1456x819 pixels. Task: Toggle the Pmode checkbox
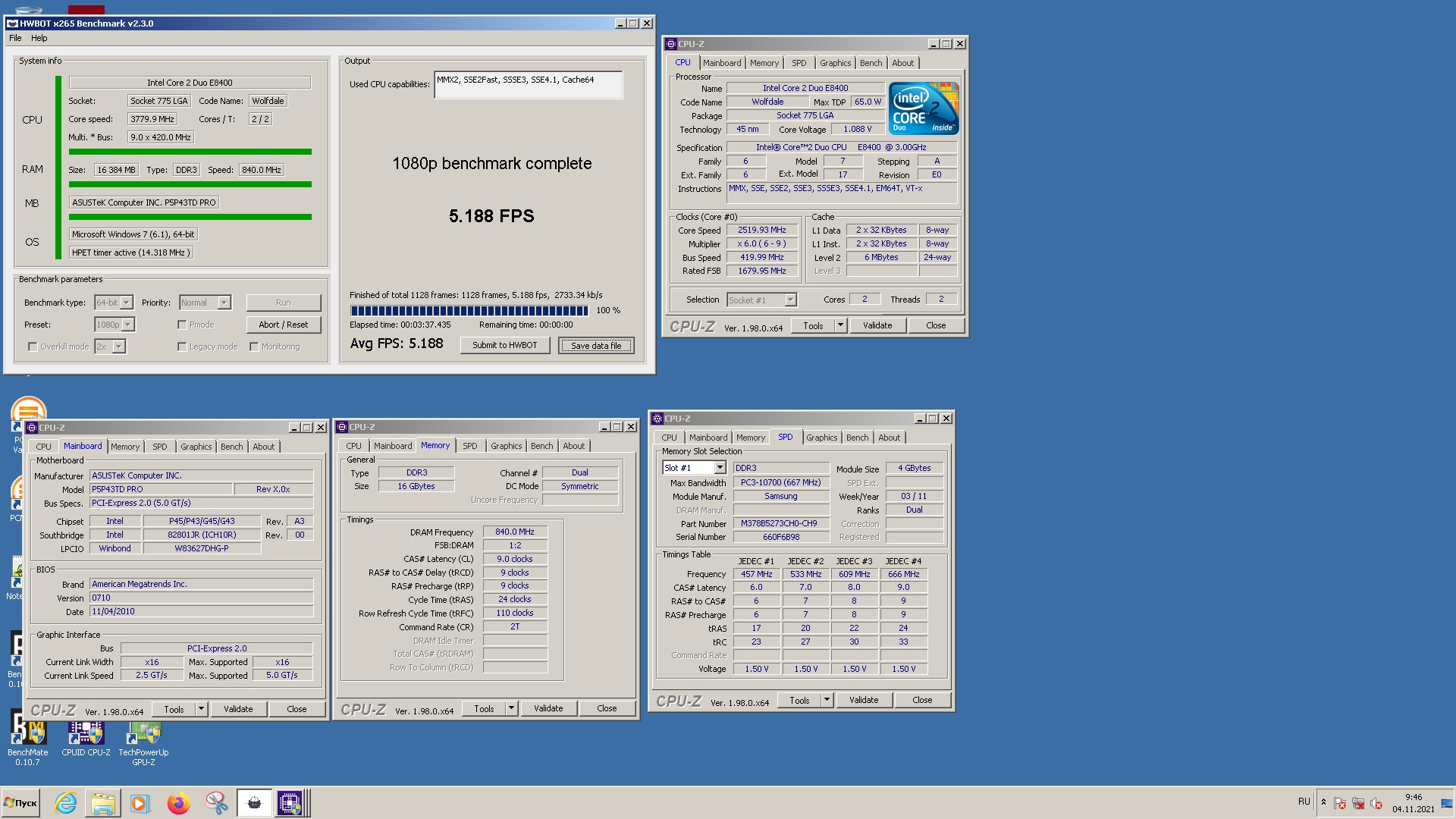182,325
